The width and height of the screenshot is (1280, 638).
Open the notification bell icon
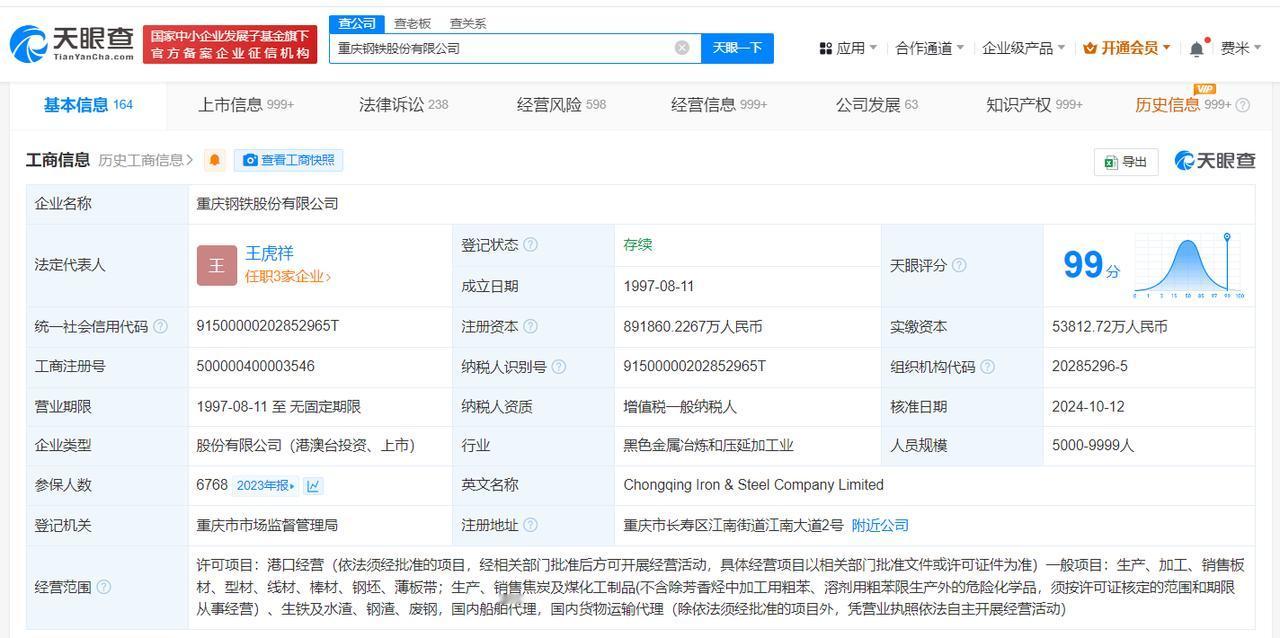pos(1197,48)
